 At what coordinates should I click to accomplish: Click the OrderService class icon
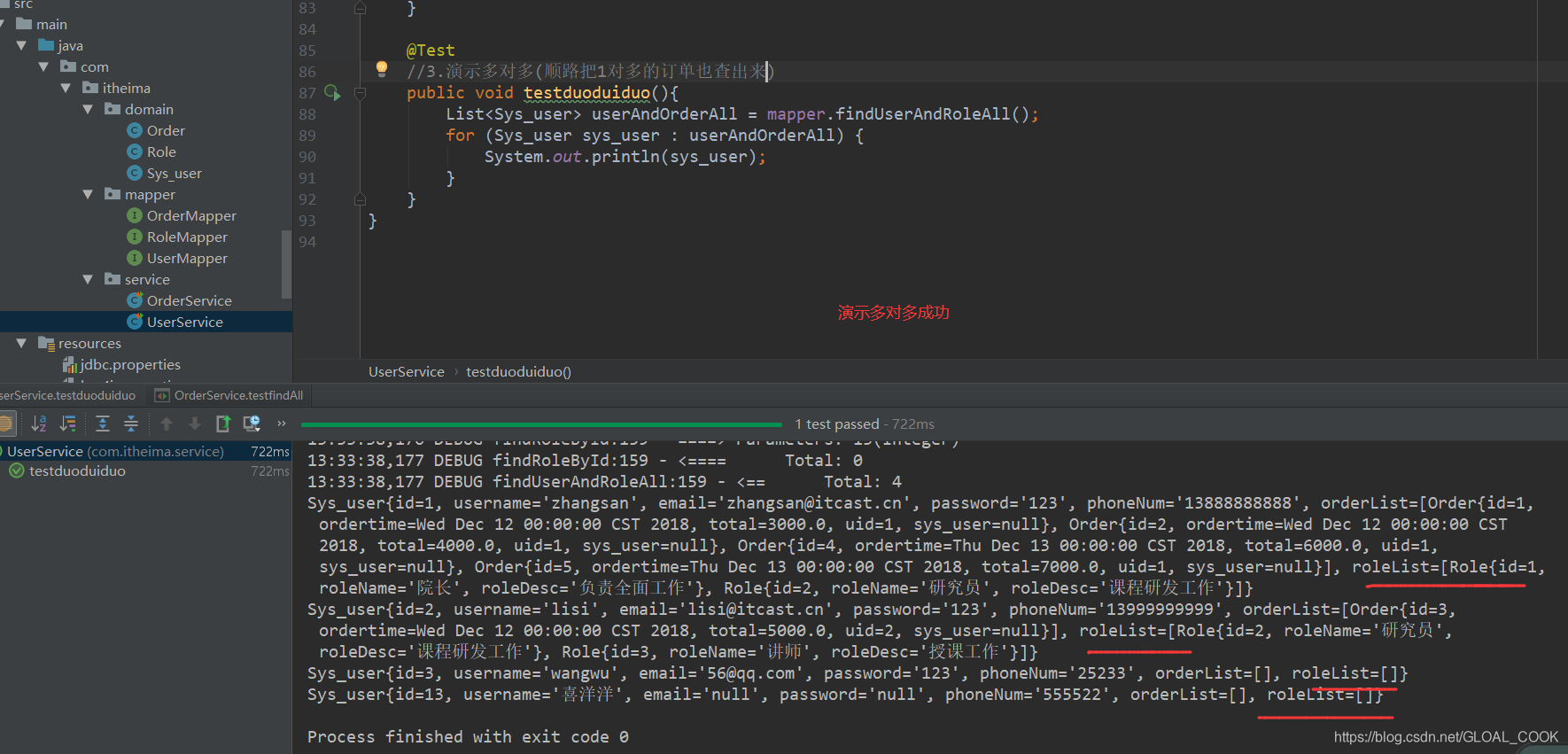click(x=135, y=300)
